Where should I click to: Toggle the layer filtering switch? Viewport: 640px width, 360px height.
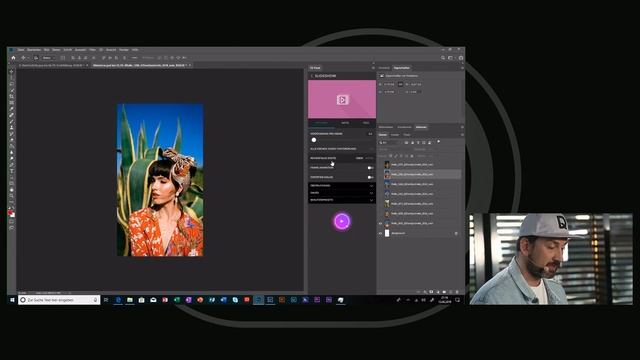coord(439,142)
